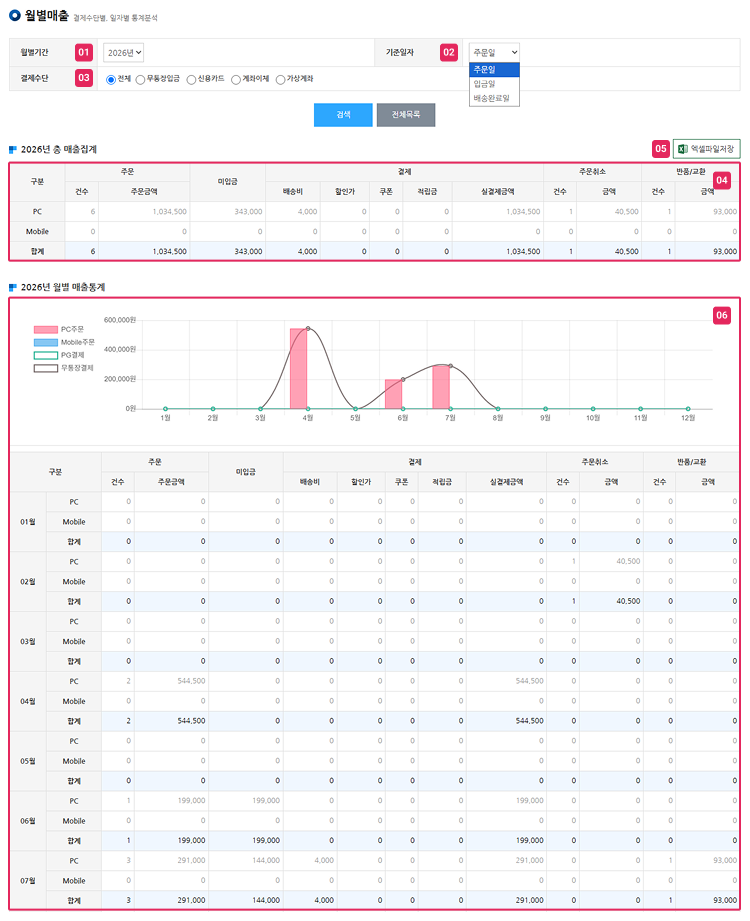750x921 pixels.
Task: Click the 실결제금액 header in monthly table
Action: 506,482
